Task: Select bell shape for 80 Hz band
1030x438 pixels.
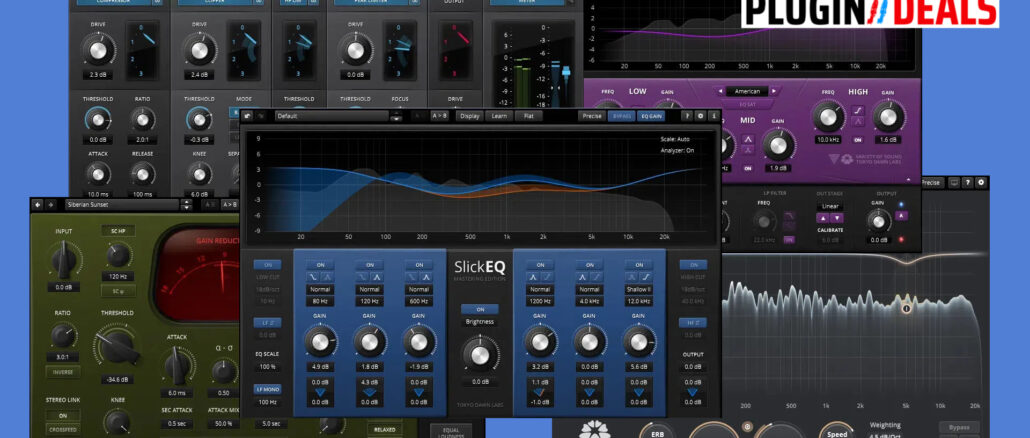Action: click(327, 277)
